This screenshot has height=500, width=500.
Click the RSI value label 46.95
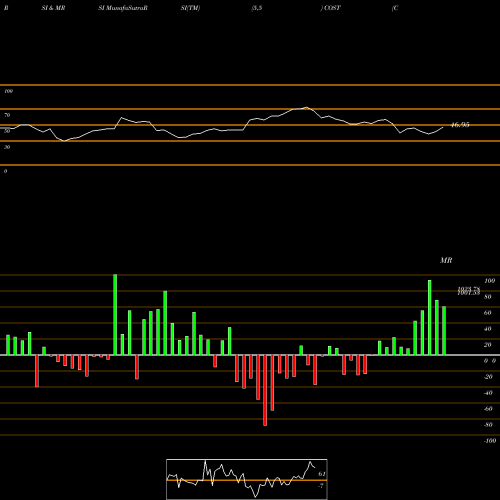460,125
